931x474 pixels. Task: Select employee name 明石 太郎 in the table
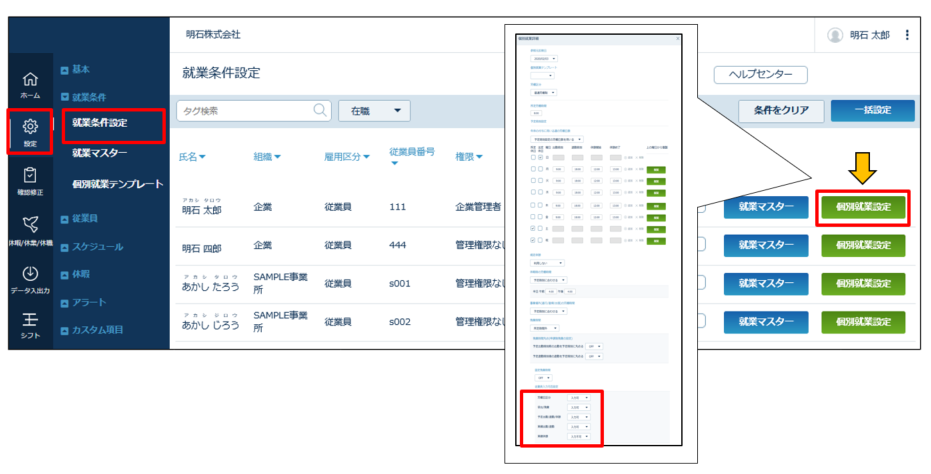(201, 210)
